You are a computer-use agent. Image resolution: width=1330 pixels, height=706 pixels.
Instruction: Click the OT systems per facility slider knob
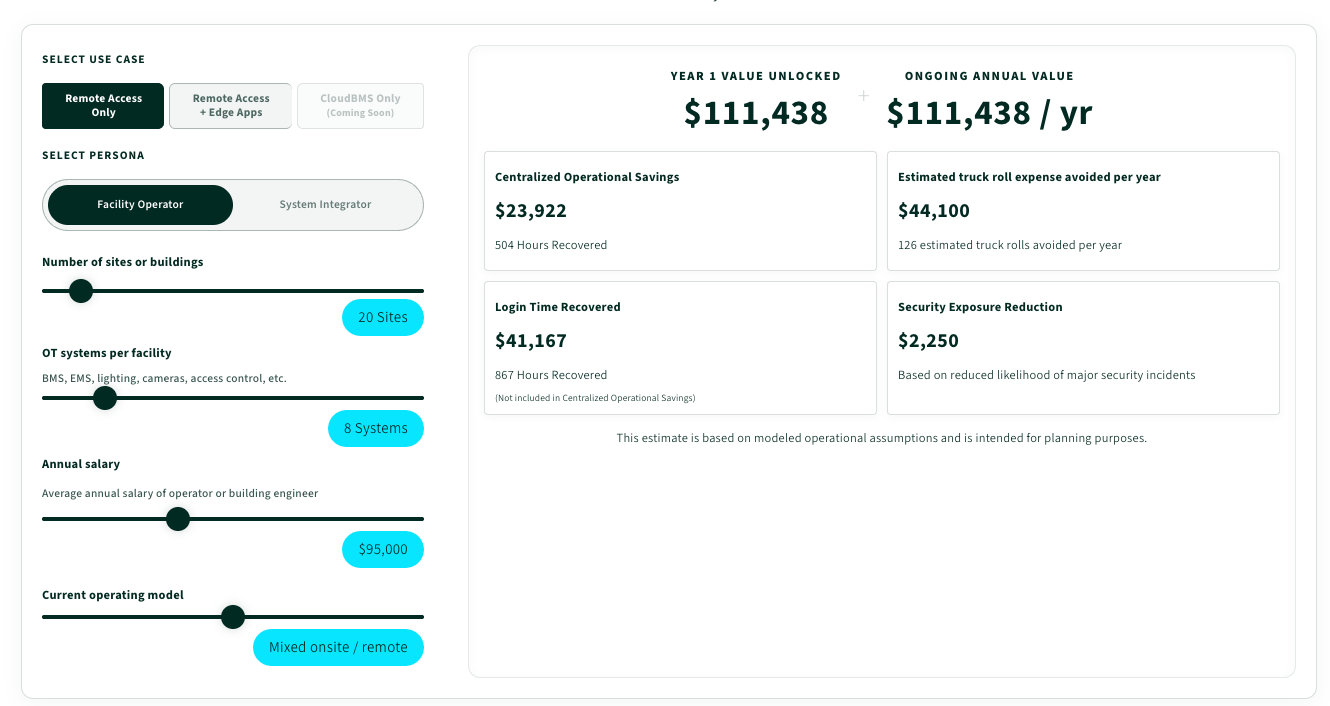[105, 398]
